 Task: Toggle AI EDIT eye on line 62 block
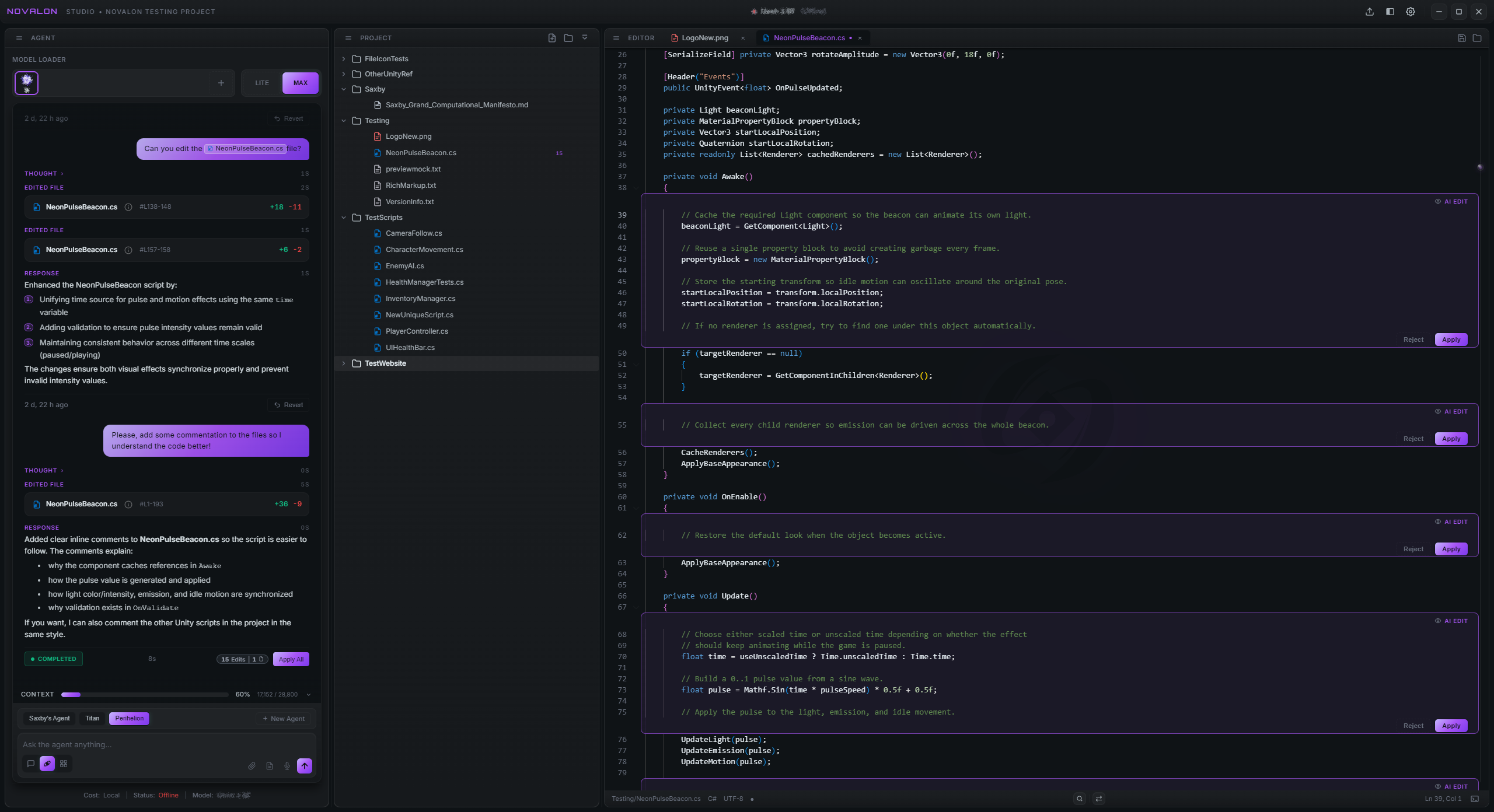[1438, 521]
